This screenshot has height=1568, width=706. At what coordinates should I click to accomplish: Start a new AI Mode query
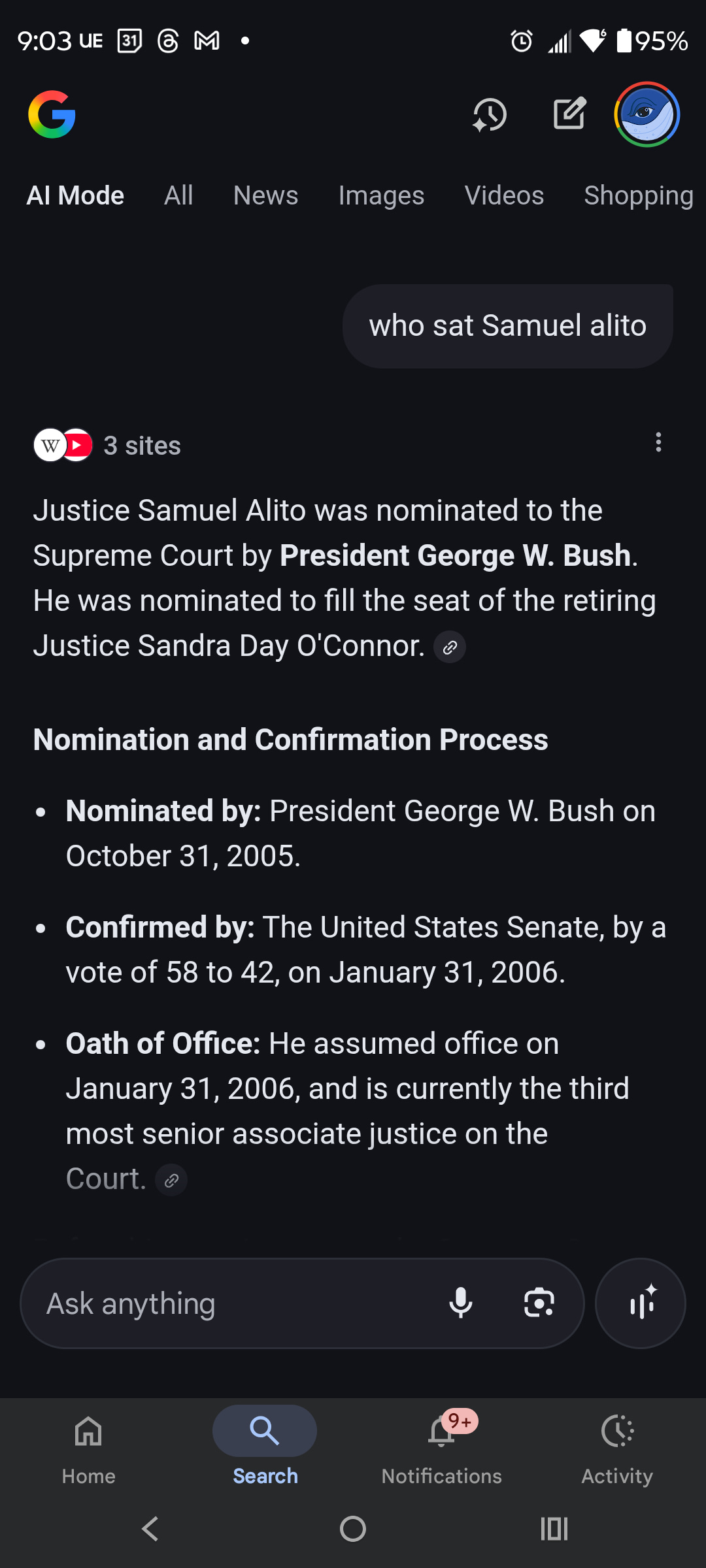click(x=569, y=114)
